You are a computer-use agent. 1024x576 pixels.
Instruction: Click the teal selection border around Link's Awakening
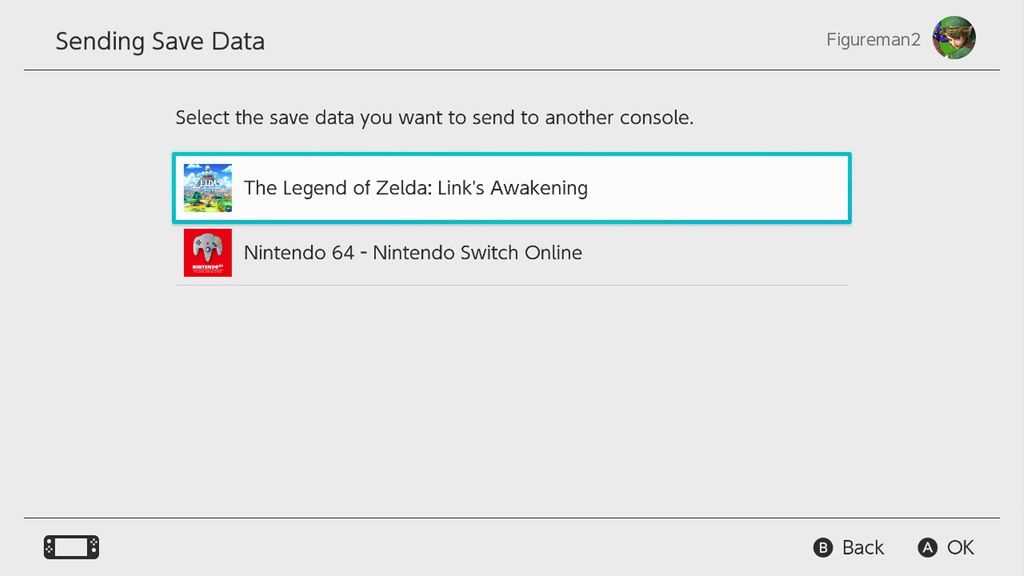tap(511, 156)
